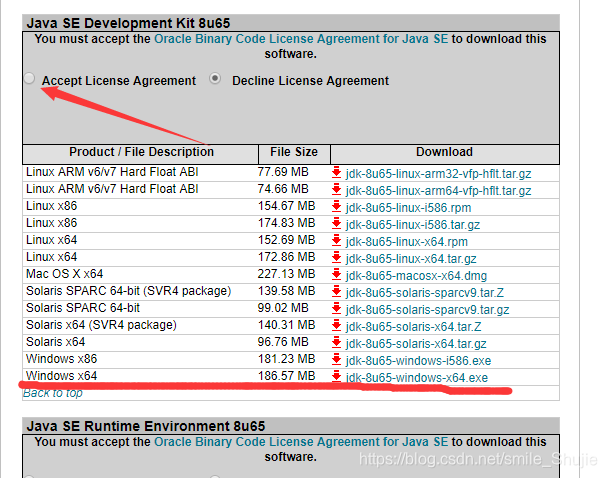Screen dimensions: 607x478
Task: Click download arrow icon for jdk-8u65-linux-x64.rpm
Action: pos(336,241)
